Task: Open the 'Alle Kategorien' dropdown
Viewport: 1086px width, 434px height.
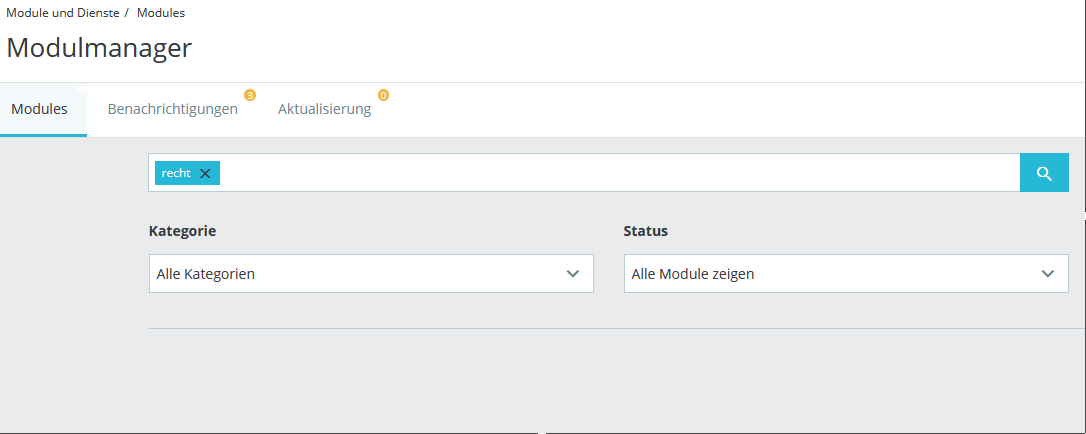Action: 370,273
